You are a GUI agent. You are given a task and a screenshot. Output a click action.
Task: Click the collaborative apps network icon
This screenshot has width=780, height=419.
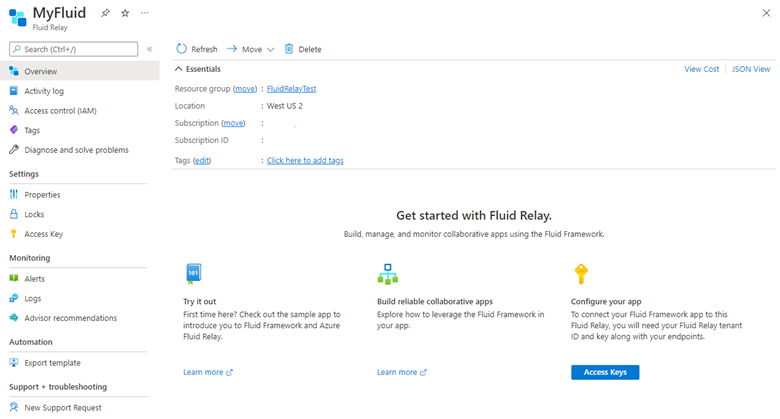tap(388, 274)
